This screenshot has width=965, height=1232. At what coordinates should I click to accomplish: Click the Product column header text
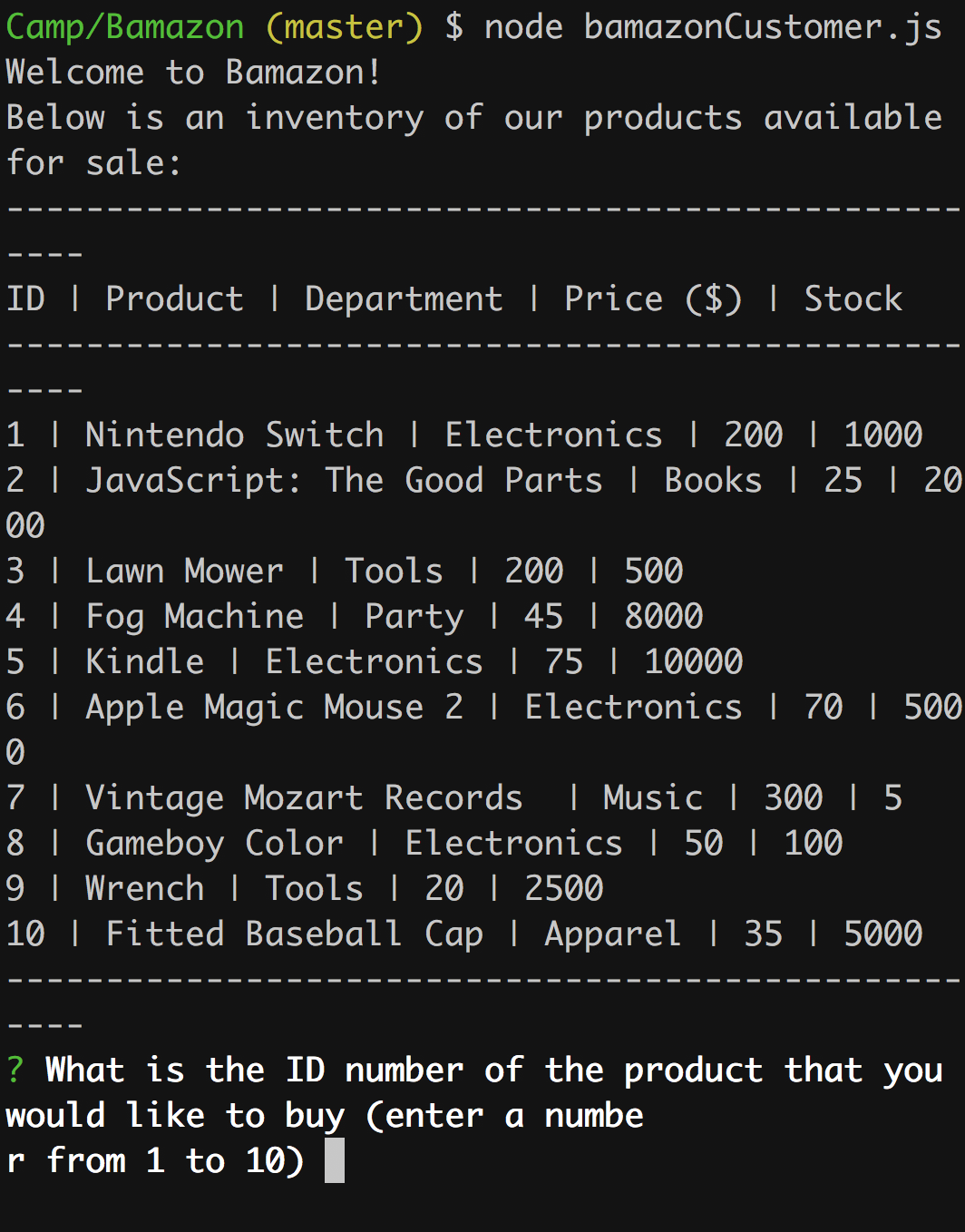[174, 298]
